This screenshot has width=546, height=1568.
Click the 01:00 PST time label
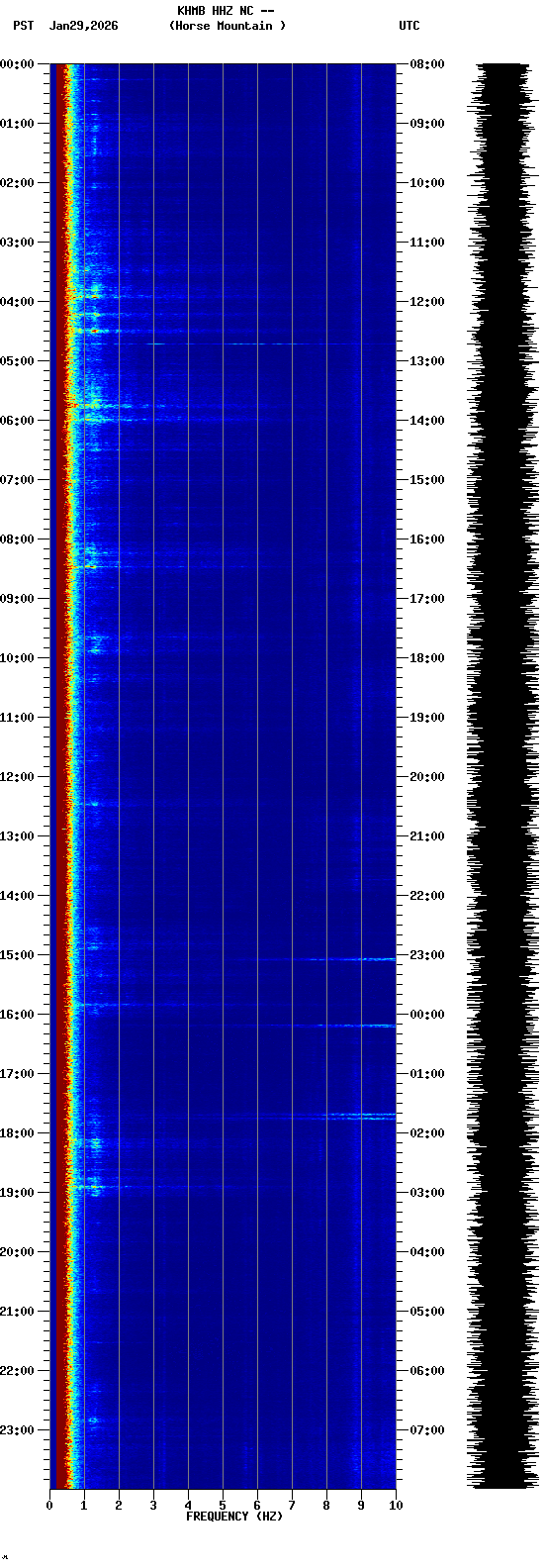pyautogui.click(x=17, y=124)
